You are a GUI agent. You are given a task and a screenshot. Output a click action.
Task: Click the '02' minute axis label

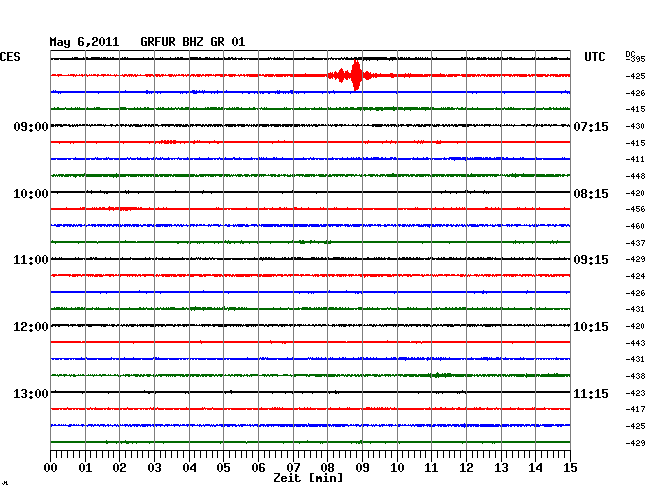click(119, 467)
